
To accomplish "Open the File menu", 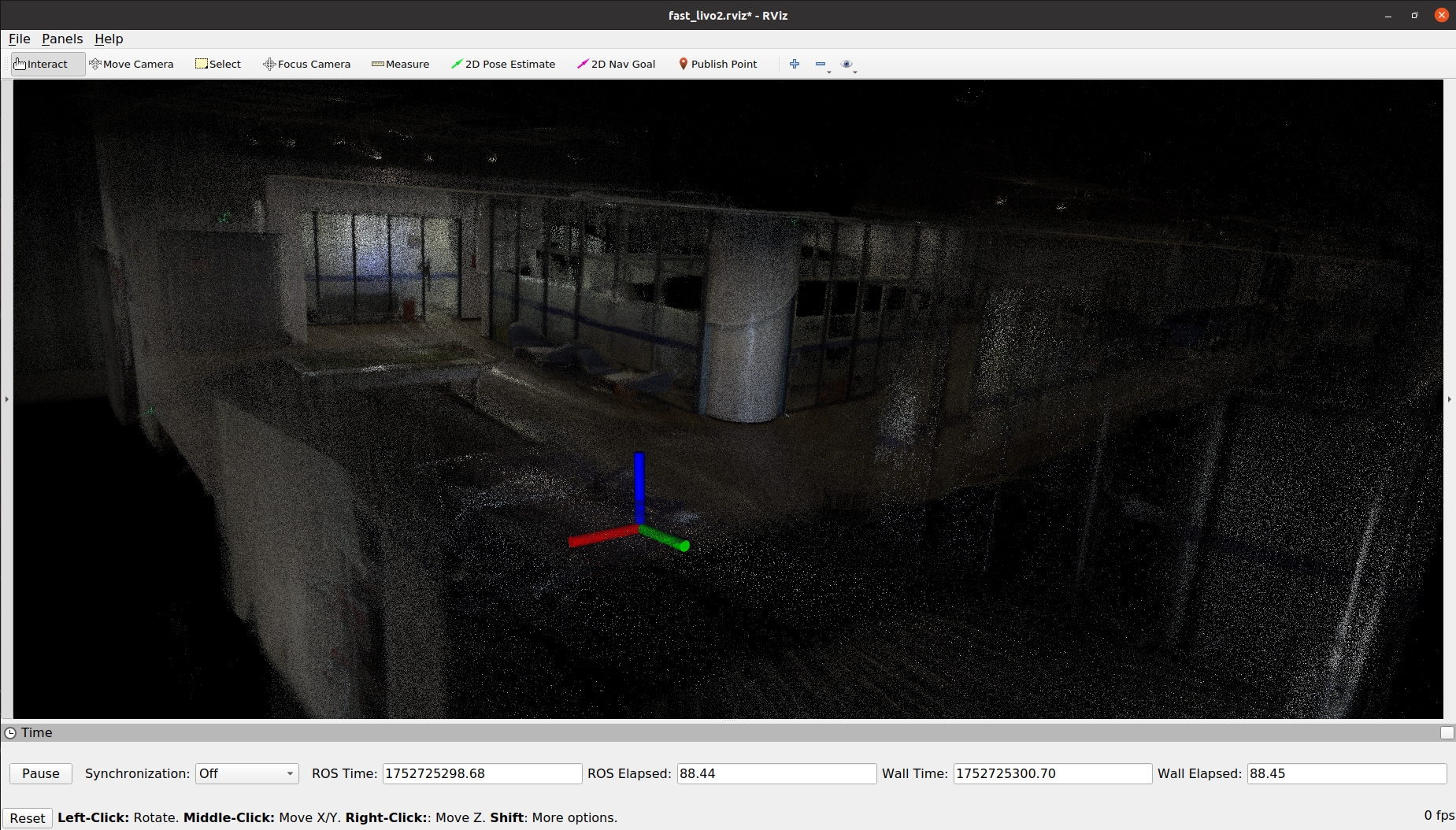I will click(x=19, y=39).
